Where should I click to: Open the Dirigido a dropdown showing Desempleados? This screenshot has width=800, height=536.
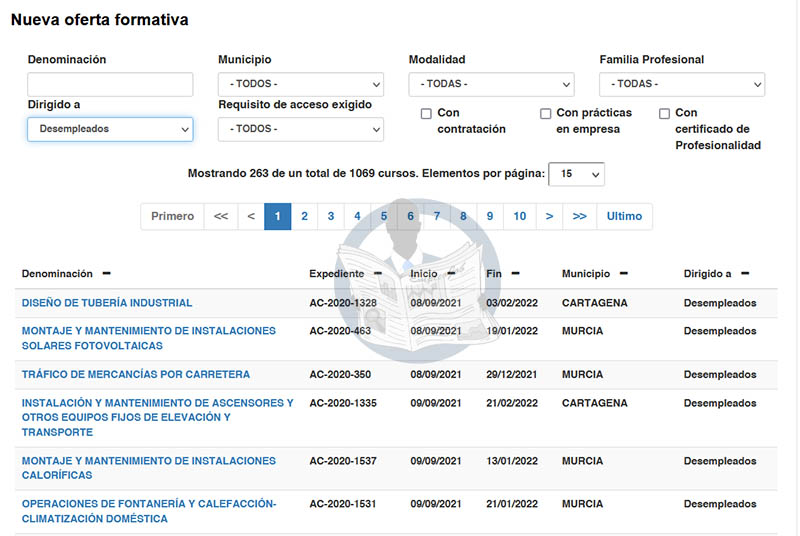click(110, 129)
